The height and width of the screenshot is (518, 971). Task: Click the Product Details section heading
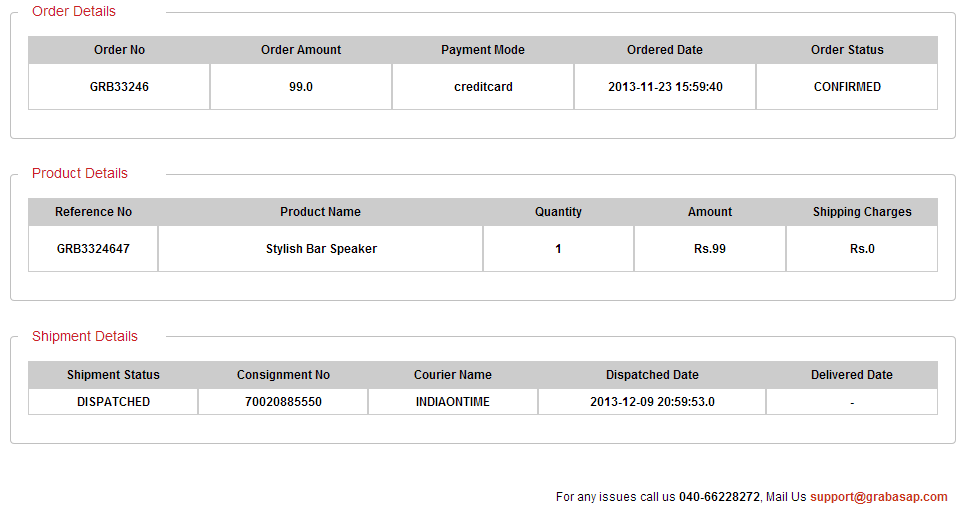[x=80, y=173]
